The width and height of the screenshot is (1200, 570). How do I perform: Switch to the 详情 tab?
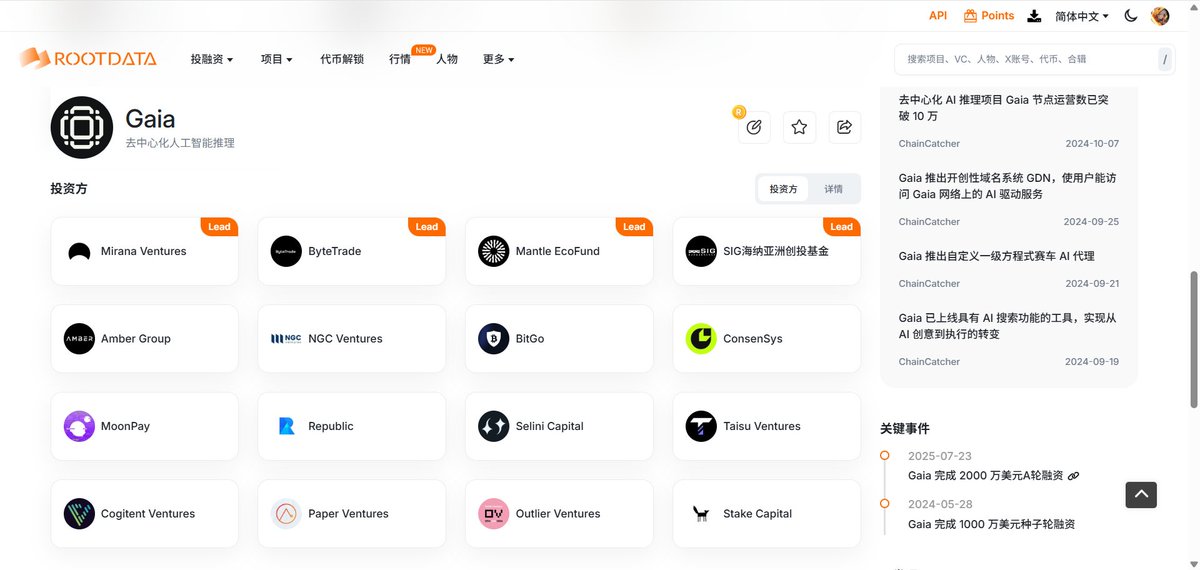pos(833,189)
